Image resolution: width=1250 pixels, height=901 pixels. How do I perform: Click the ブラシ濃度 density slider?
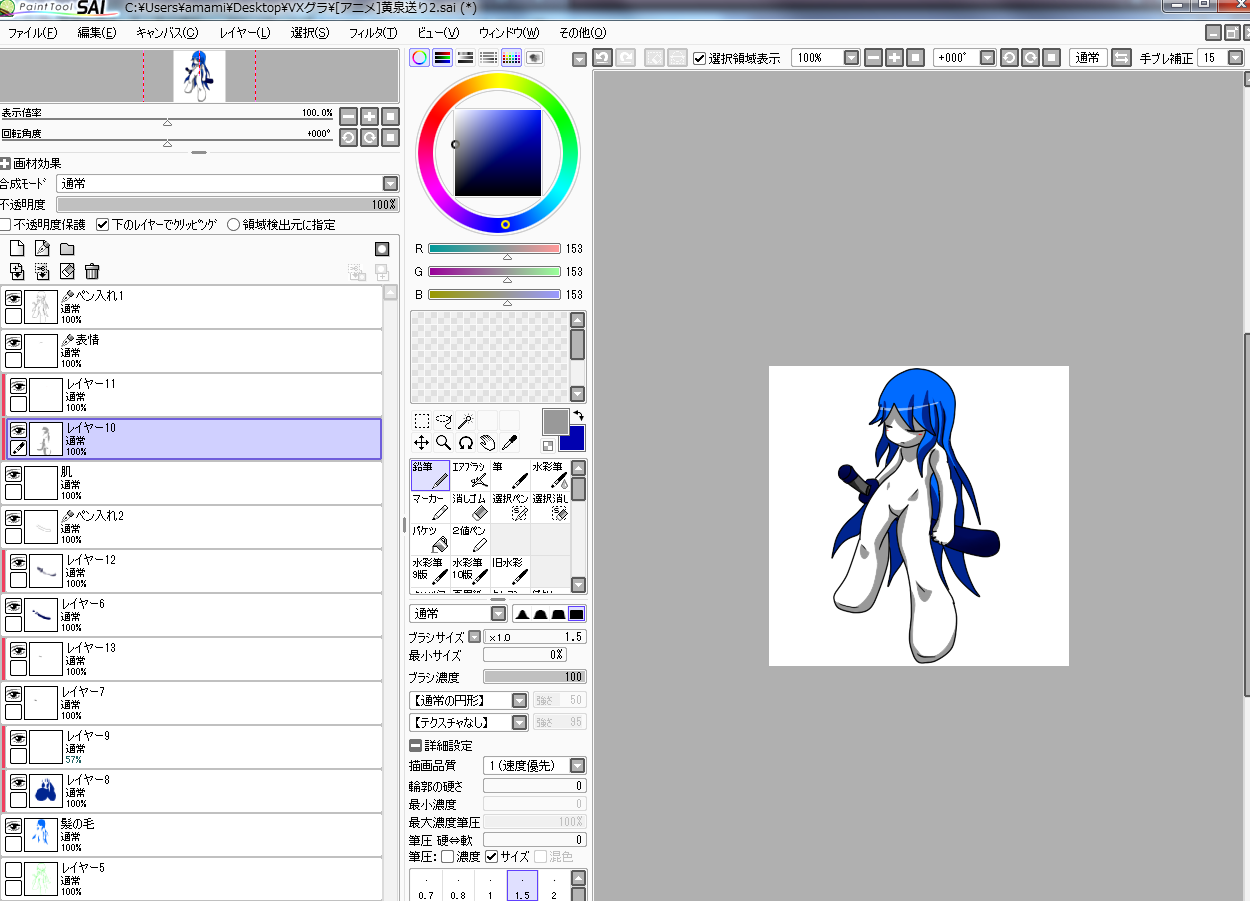coord(534,677)
